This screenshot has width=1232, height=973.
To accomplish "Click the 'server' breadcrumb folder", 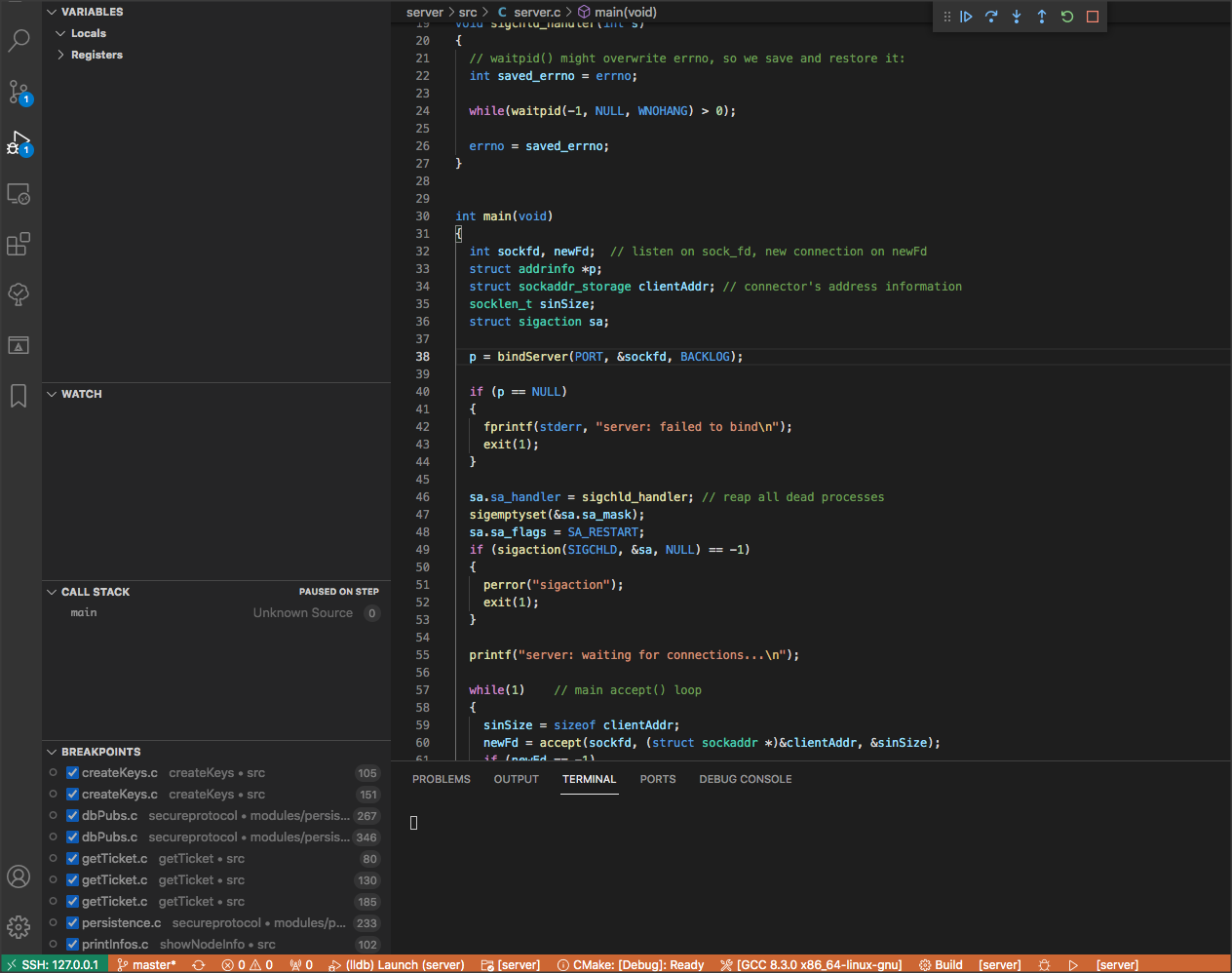I will point(425,13).
